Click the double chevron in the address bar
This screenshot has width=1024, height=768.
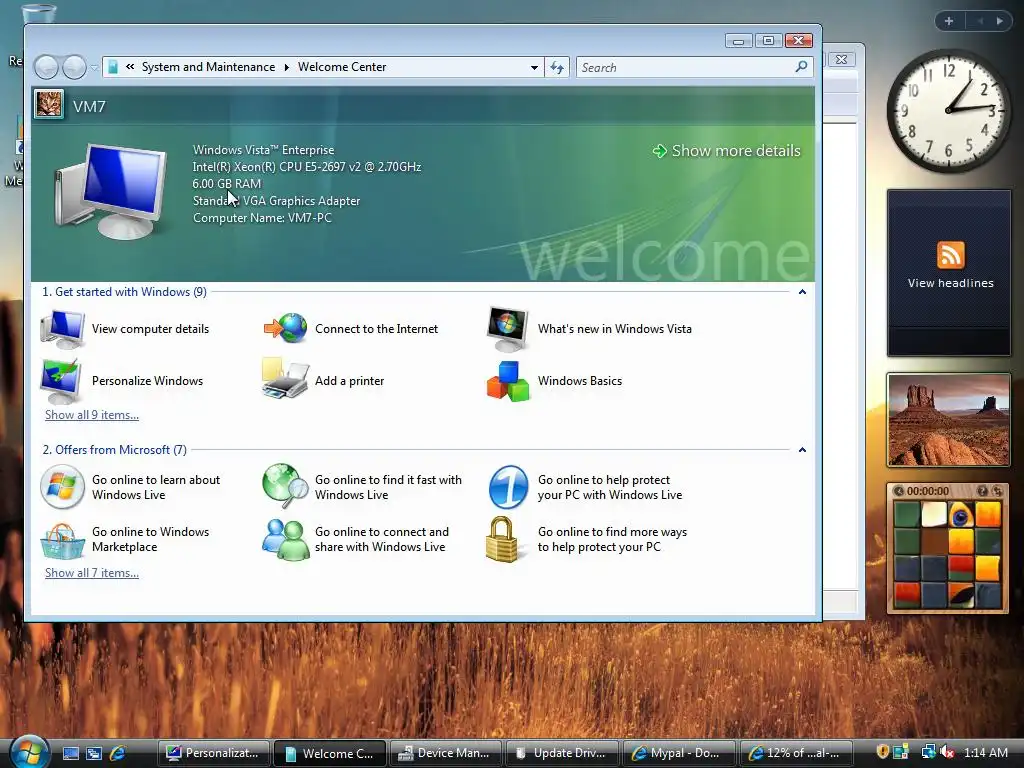coord(130,67)
